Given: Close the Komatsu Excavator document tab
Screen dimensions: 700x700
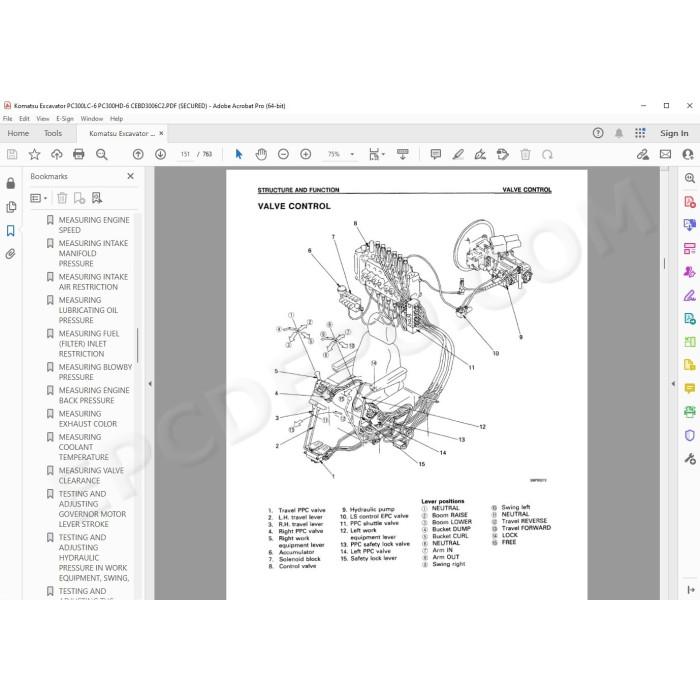Looking at the screenshot, I should point(161,133).
